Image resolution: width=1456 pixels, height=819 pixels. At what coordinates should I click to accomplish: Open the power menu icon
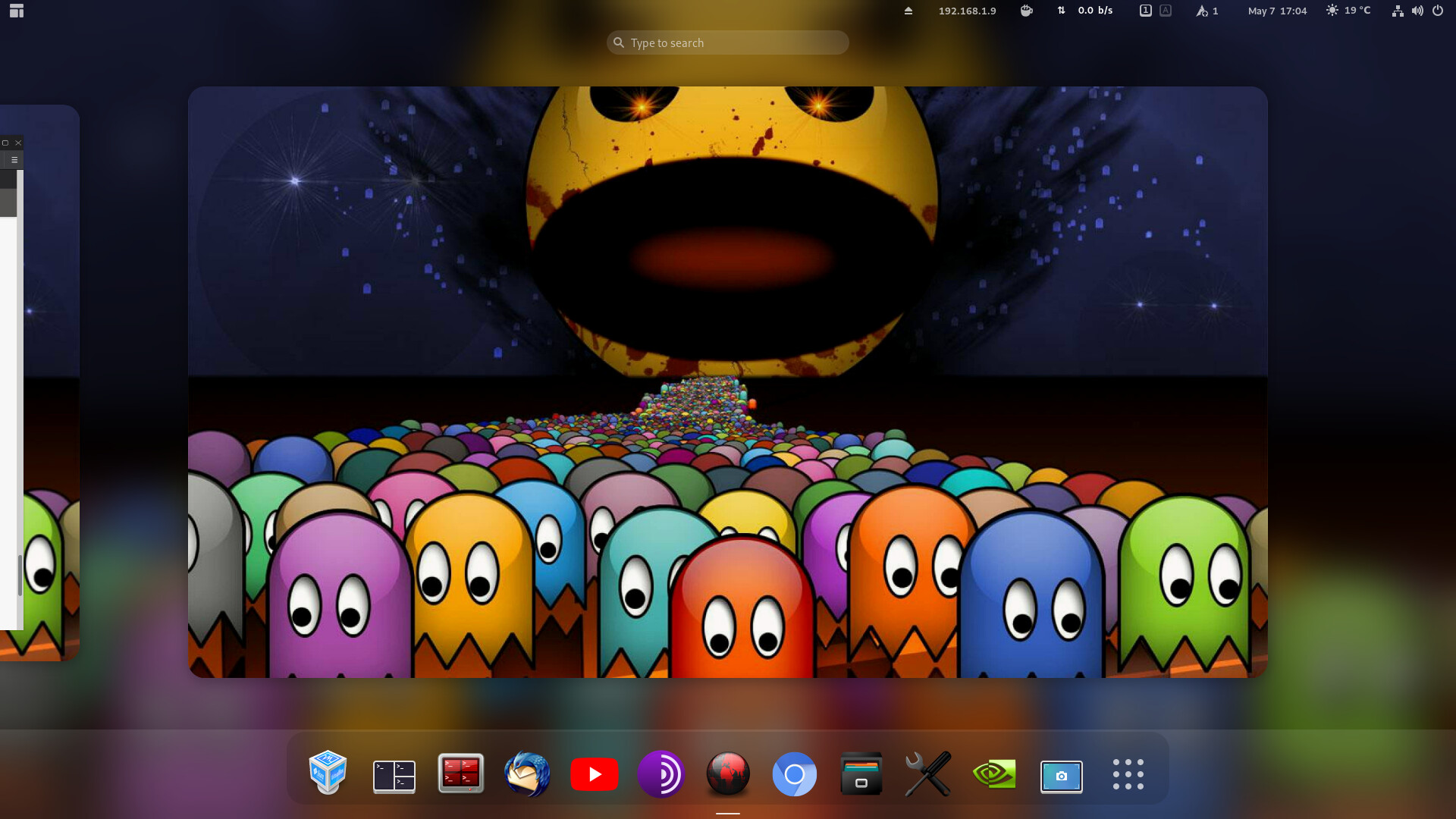pos(1438,11)
